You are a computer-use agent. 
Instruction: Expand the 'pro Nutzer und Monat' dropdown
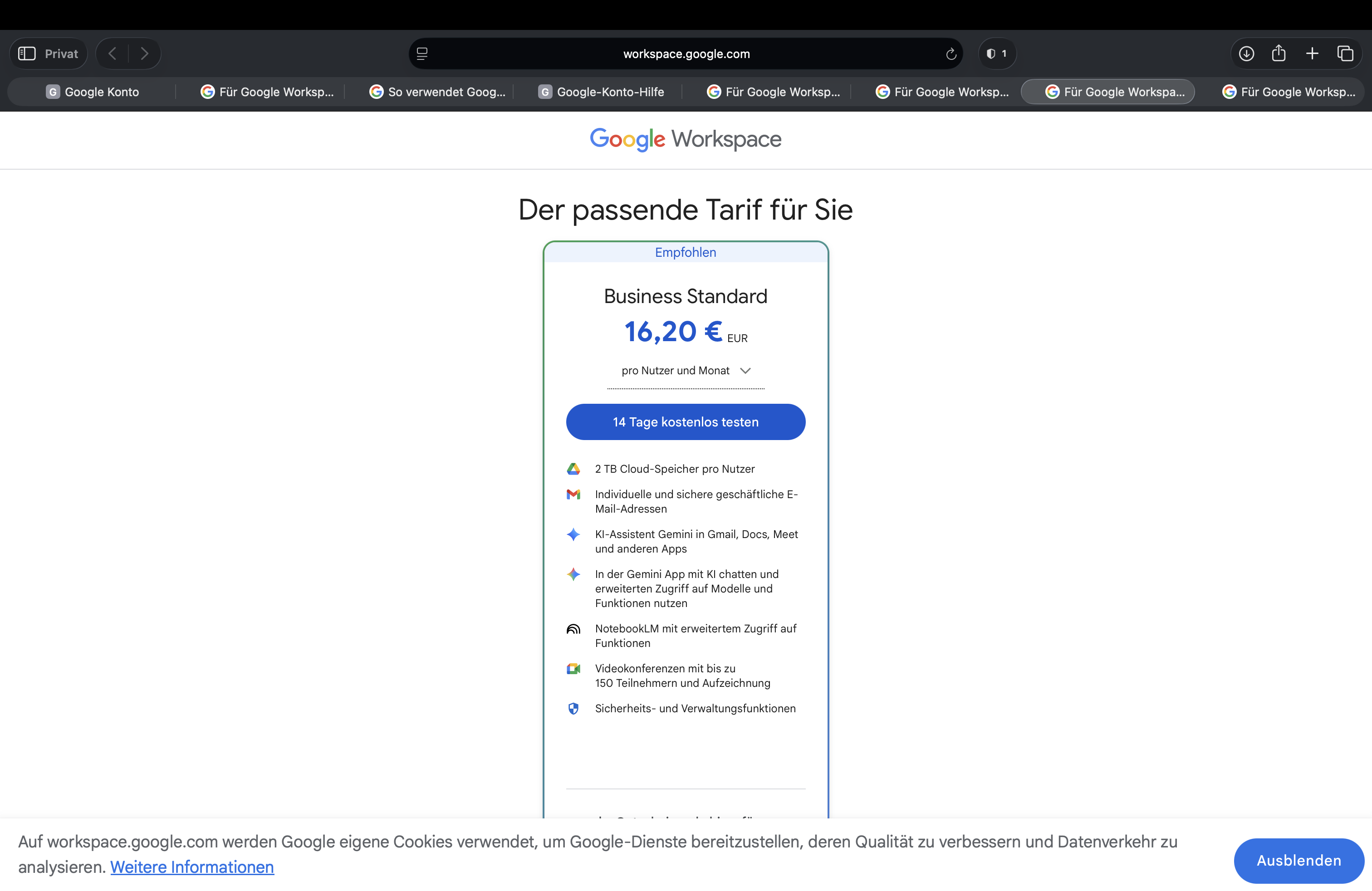tap(686, 371)
